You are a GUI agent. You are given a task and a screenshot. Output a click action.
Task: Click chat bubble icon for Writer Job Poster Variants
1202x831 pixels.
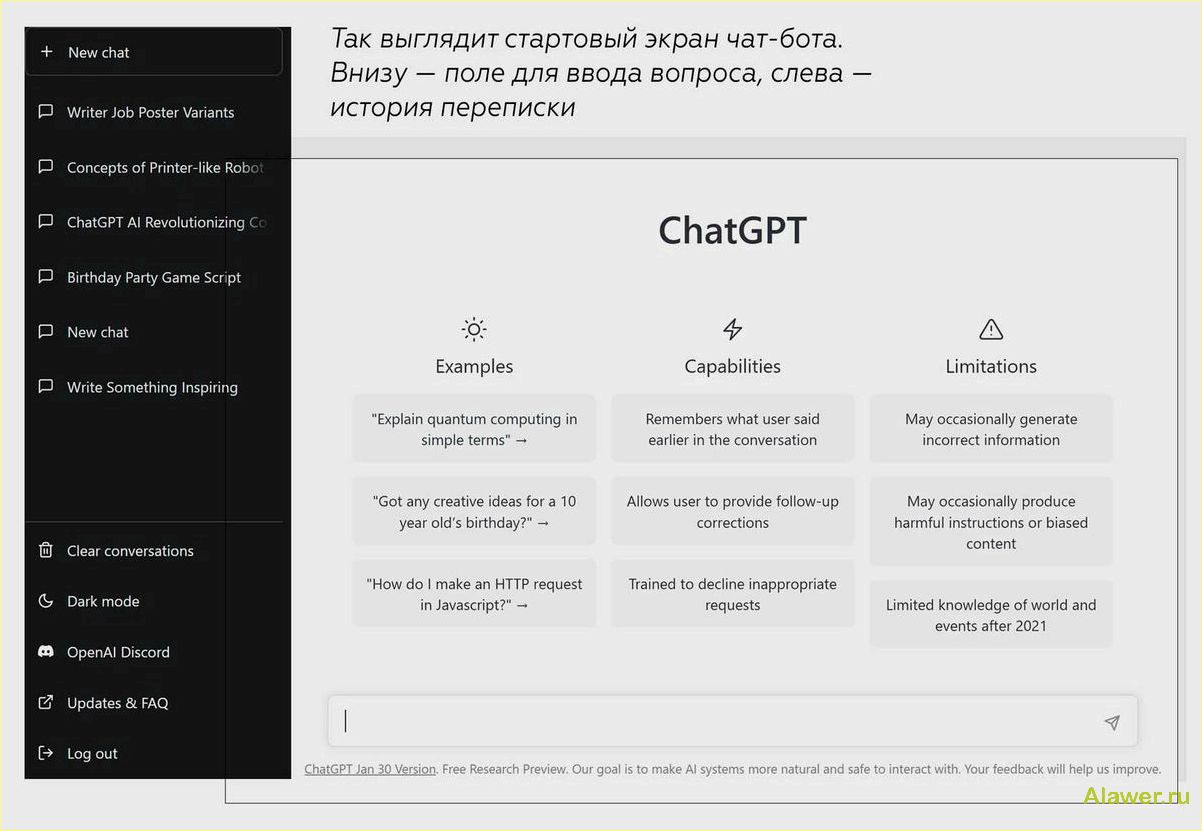click(45, 112)
